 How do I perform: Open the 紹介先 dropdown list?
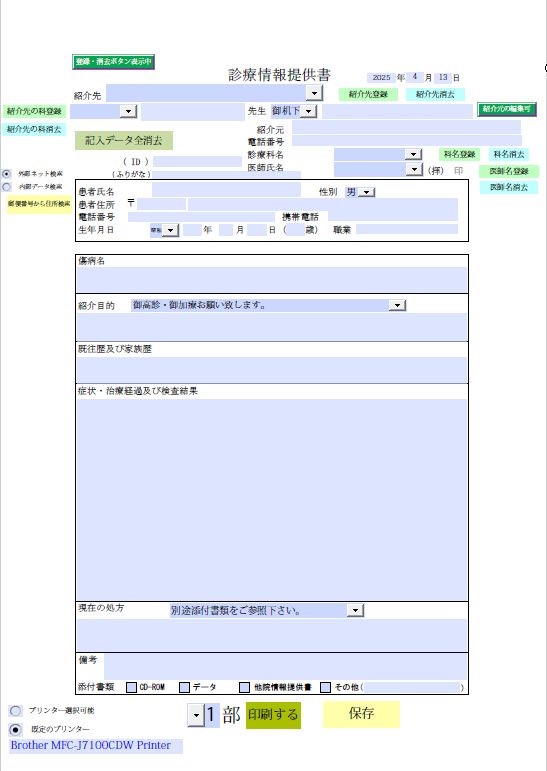[x=314, y=93]
